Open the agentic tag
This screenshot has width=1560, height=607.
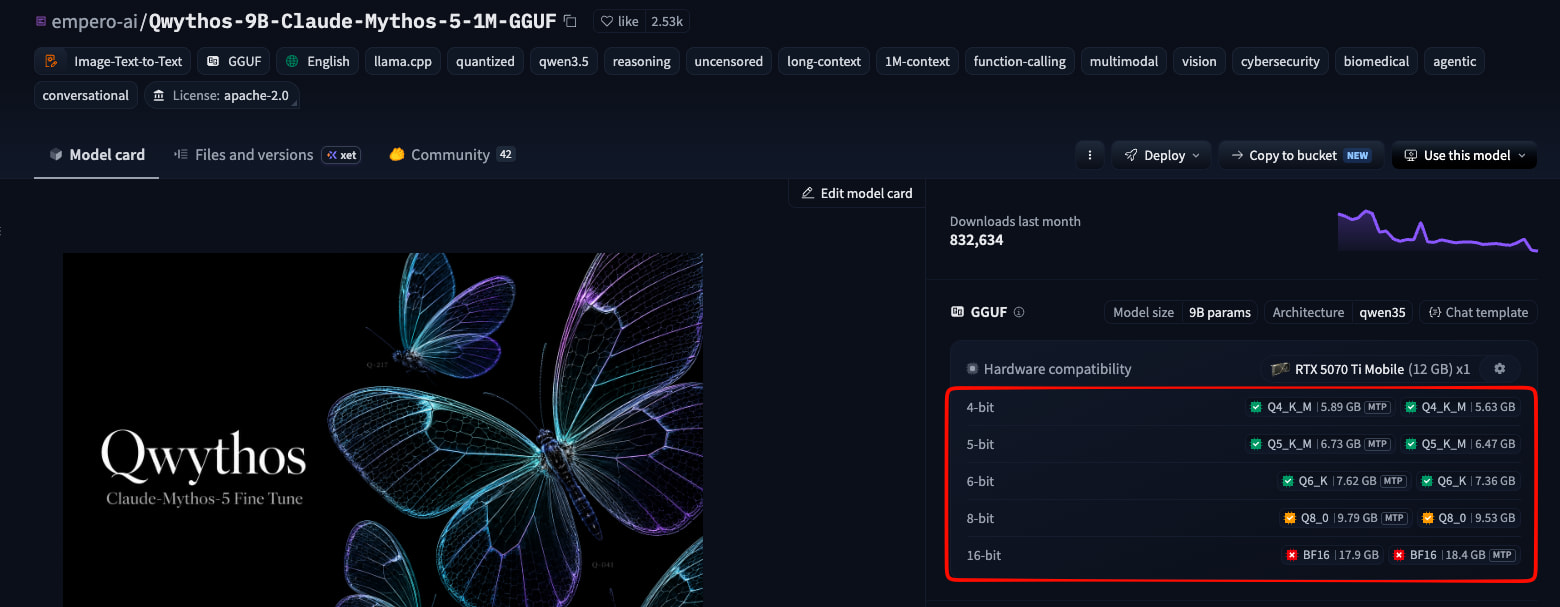pyautogui.click(x=1454, y=61)
